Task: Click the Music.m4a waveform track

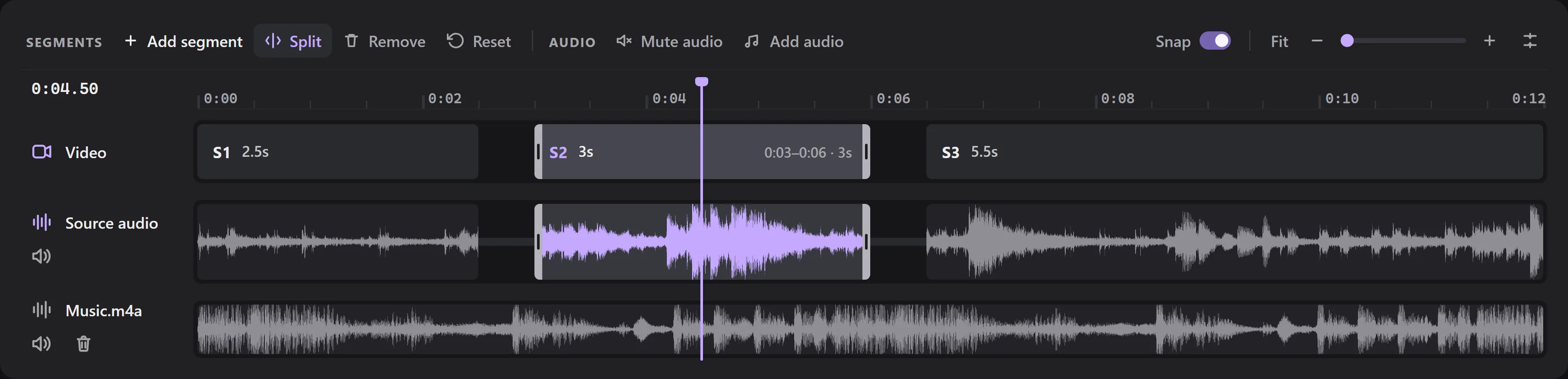Action: pyautogui.click(x=870, y=329)
